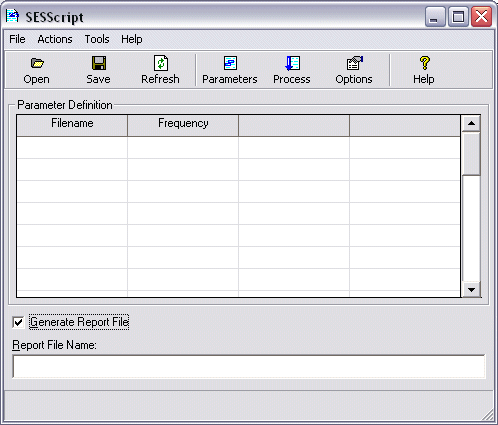Open the Help menu in menu bar
The width and height of the screenshot is (498, 425).
[131, 39]
